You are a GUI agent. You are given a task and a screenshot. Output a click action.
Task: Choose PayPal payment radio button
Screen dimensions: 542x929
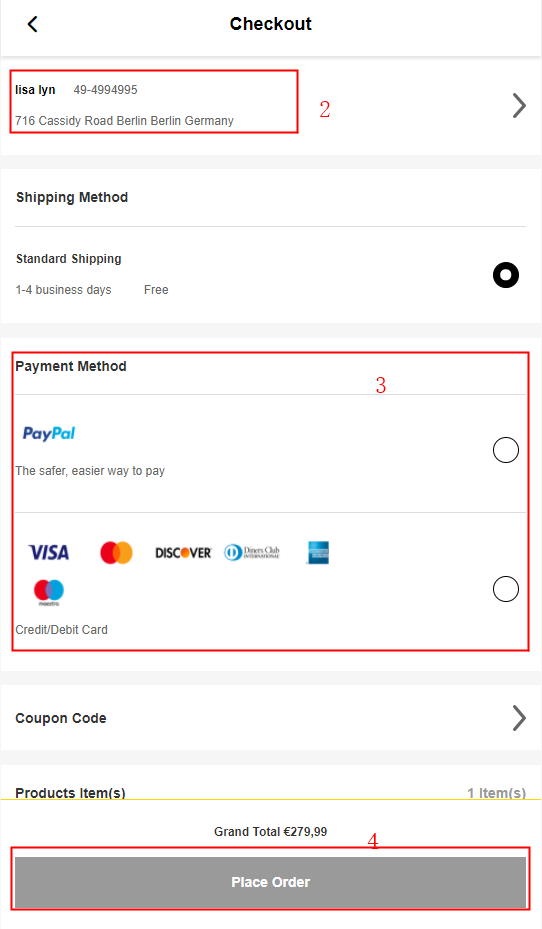point(506,450)
